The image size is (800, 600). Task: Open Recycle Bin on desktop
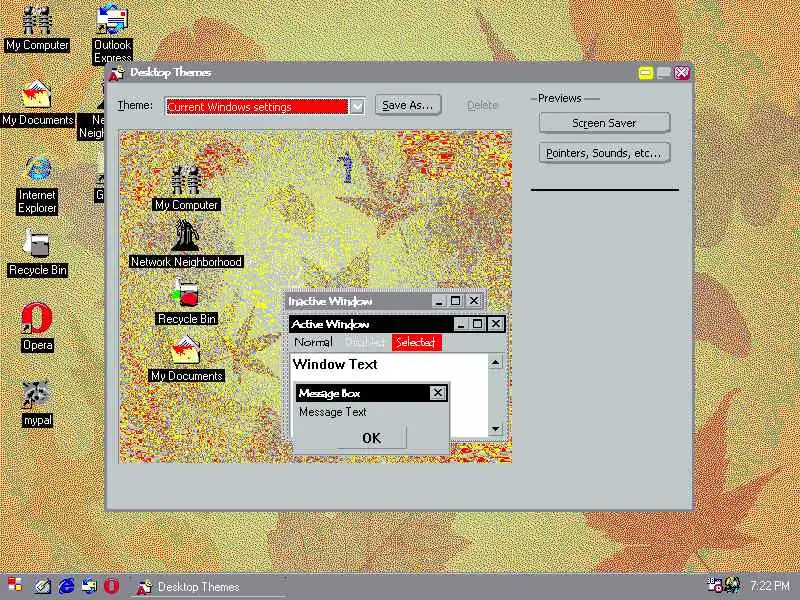(x=37, y=253)
